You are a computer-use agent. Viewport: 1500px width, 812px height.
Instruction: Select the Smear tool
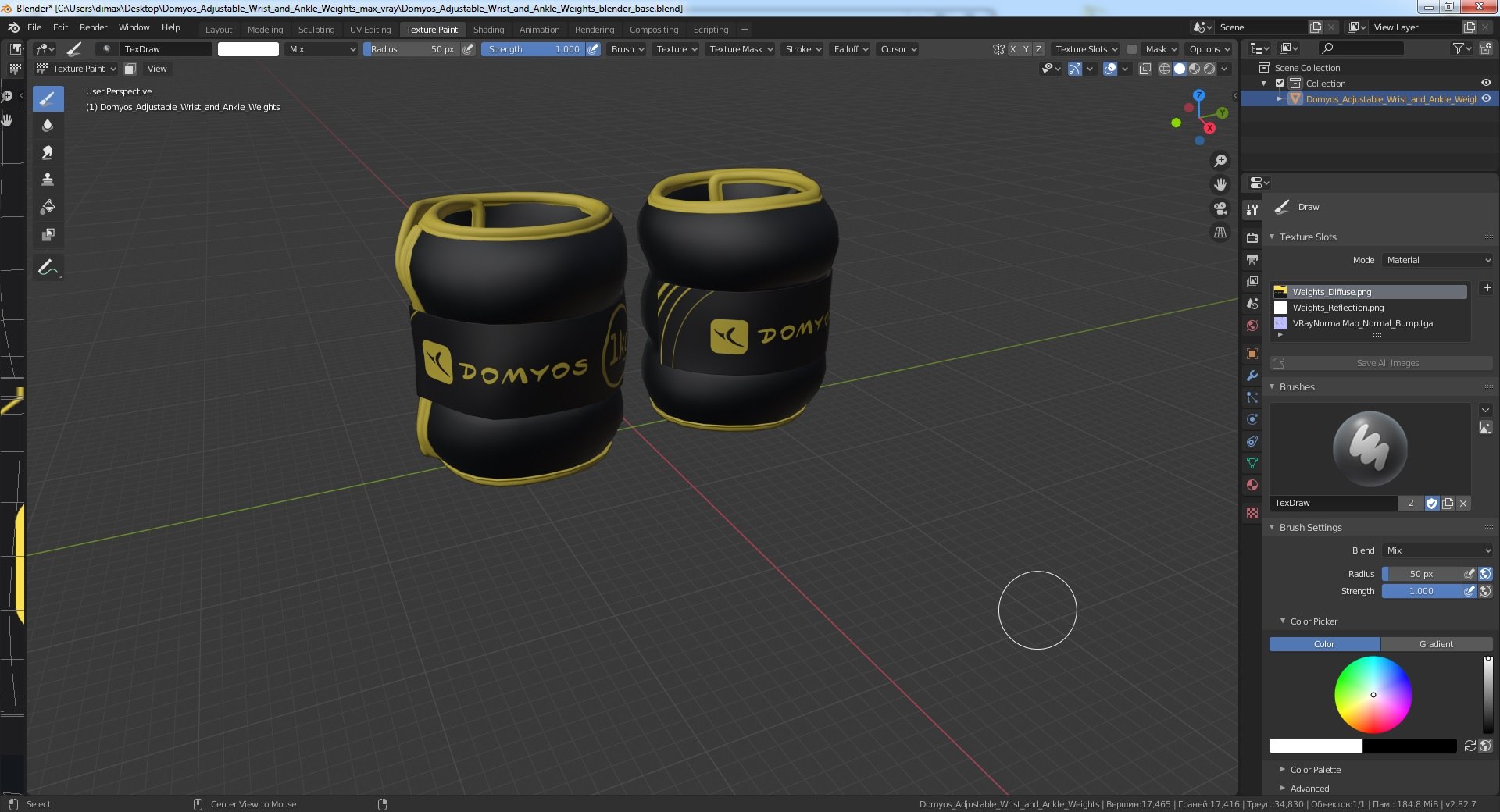48,152
